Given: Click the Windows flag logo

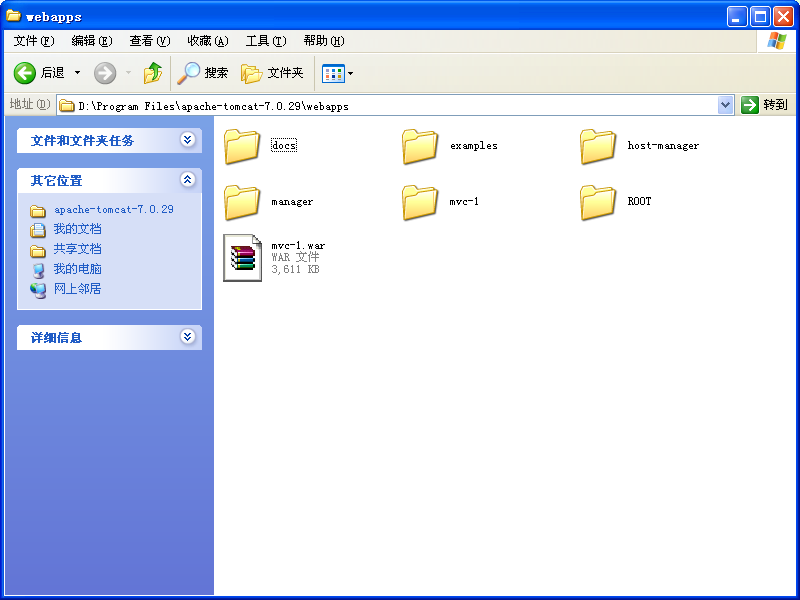Looking at the screenshot, I should tap(776, 41).
